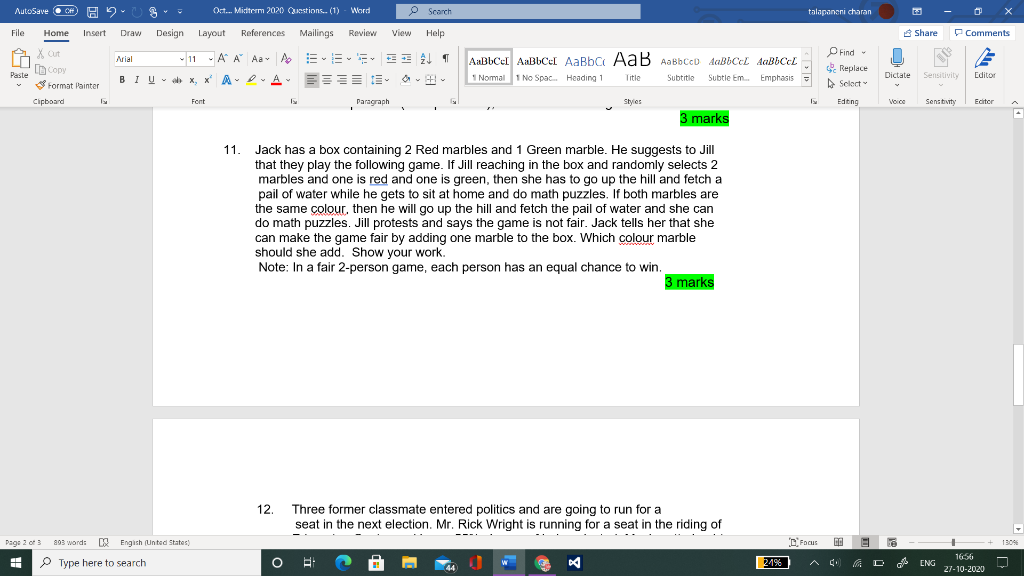1024x576 pixels.
Task: Start Dictate microphone
Action: pyautogui.click(x=897, y=58)
